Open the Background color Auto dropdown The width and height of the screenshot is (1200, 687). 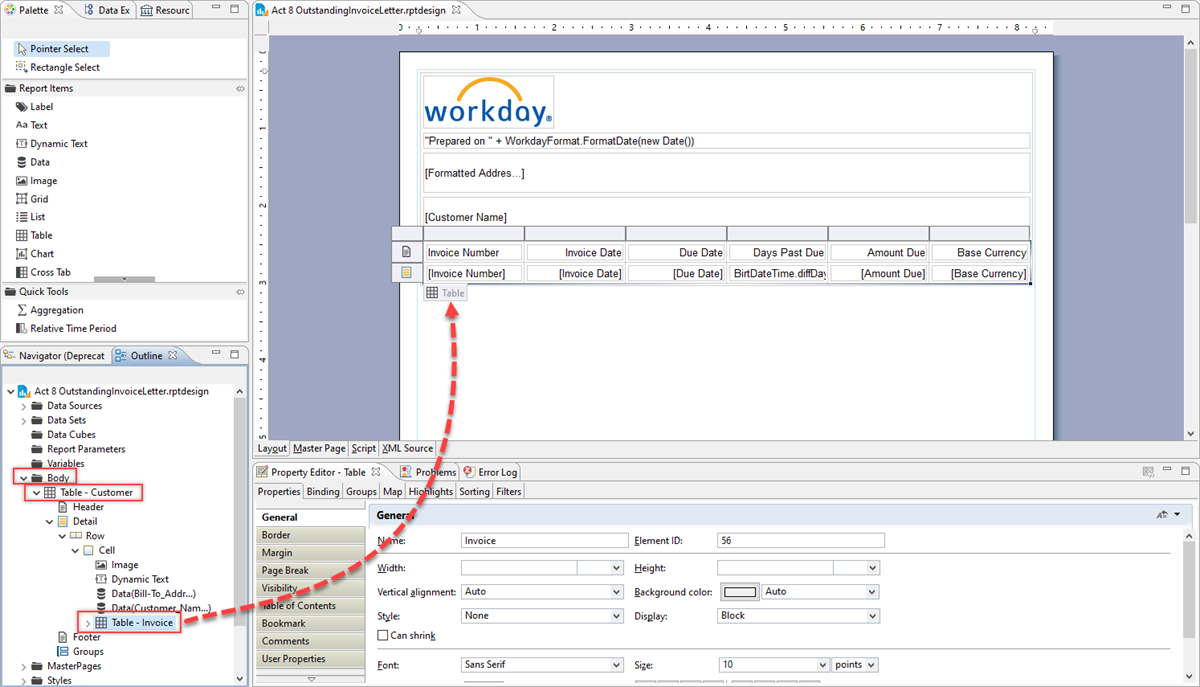872,592
